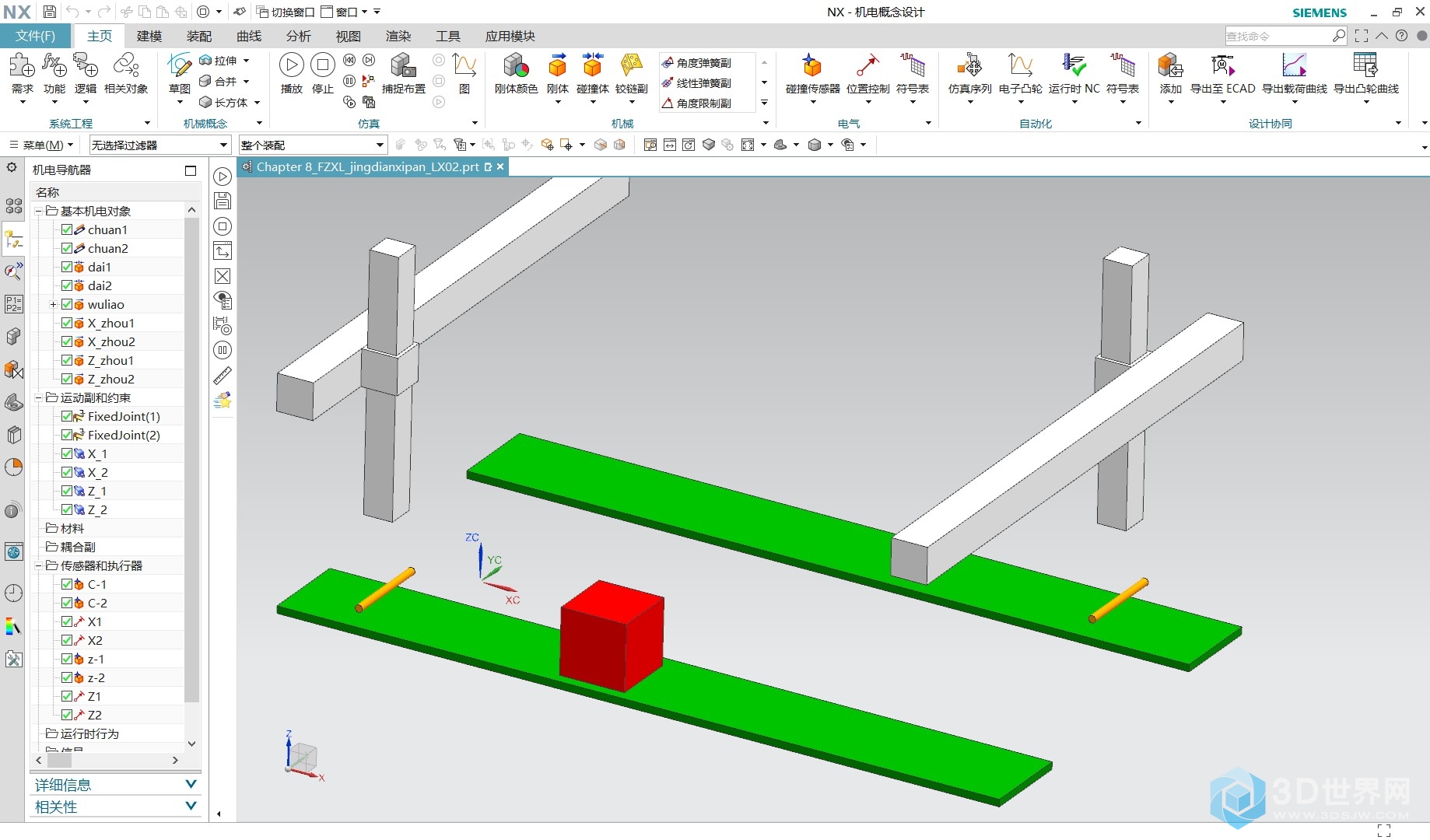The width and height of the screenshot is (1430, 840).
Task: Open the 文件(F) menu
Action: pyautogui.click(x=36, y=36)
